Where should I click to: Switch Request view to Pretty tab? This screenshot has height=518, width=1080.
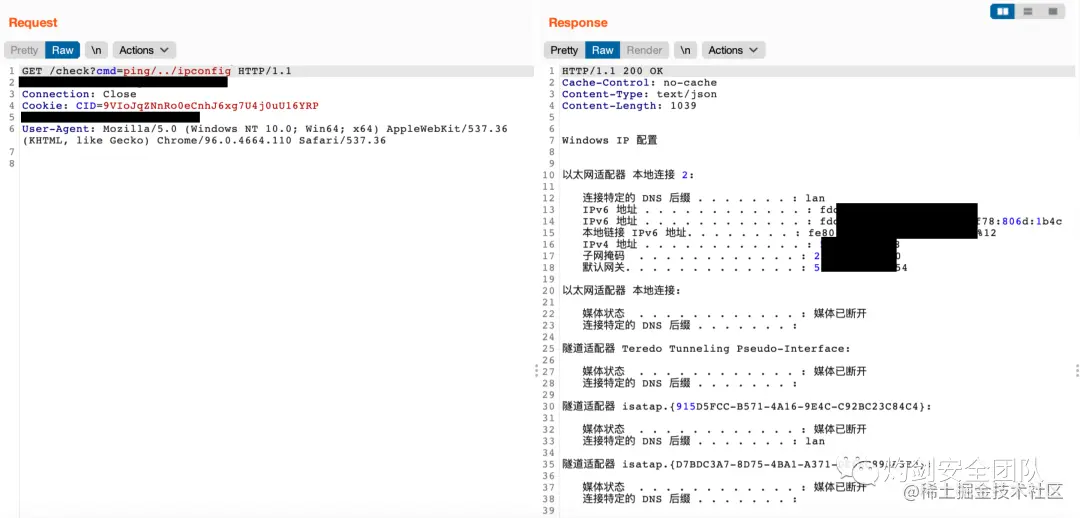[x=24, y=50]
